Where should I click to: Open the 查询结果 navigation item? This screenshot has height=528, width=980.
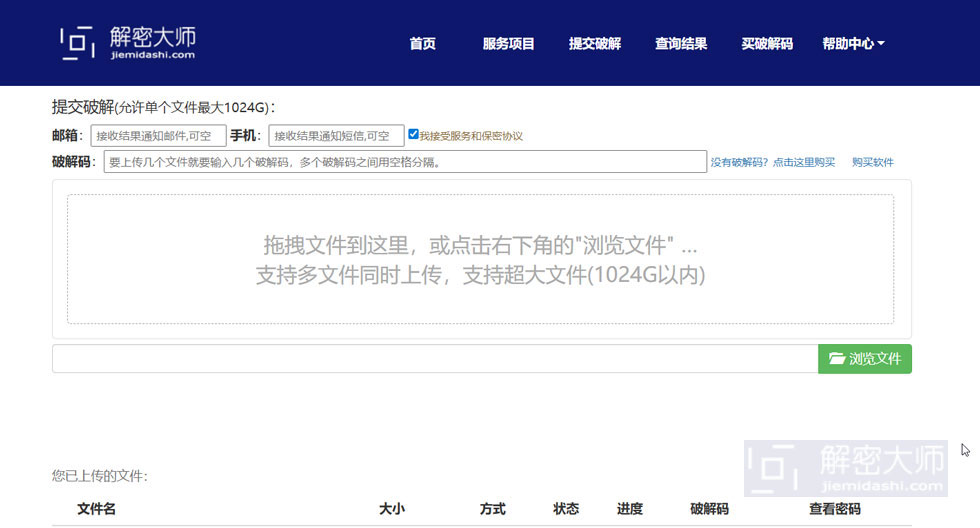pyautogui.click(x=681, y=44)
